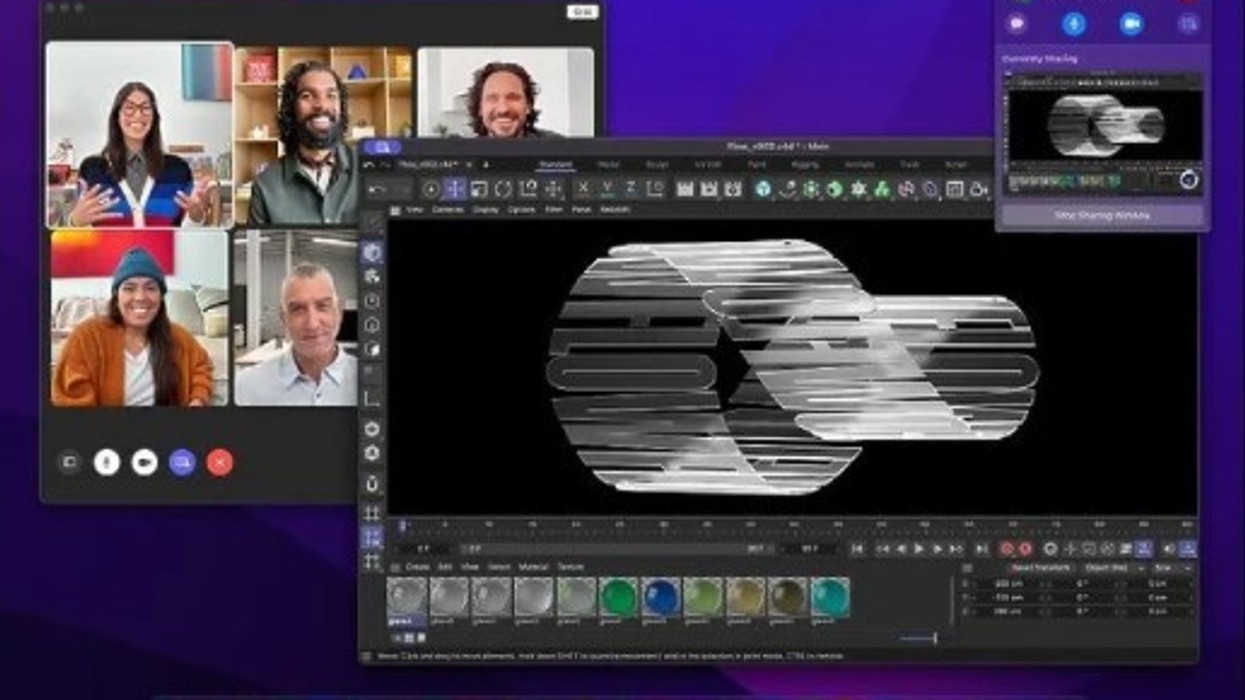Go to start of animation
The height and width of the screenshot is (700, 1245).
857,549
